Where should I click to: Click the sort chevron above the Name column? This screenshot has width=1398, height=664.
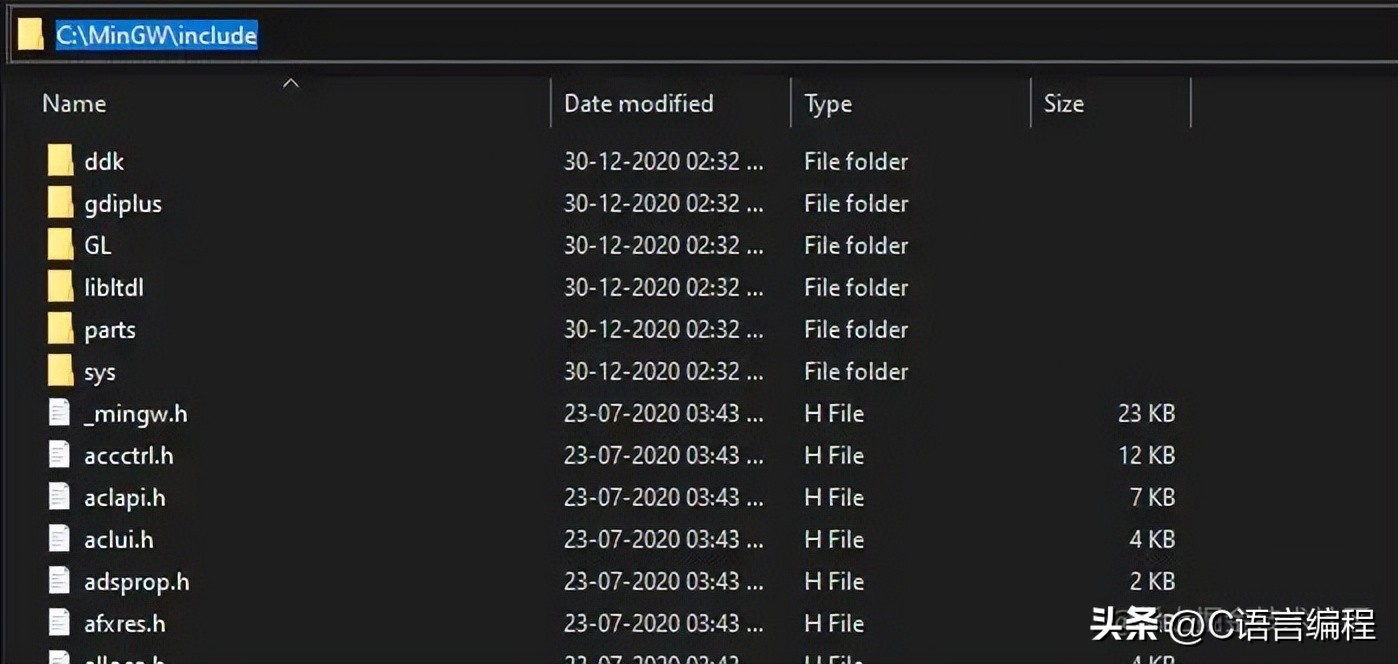click(x=291, y=84)
